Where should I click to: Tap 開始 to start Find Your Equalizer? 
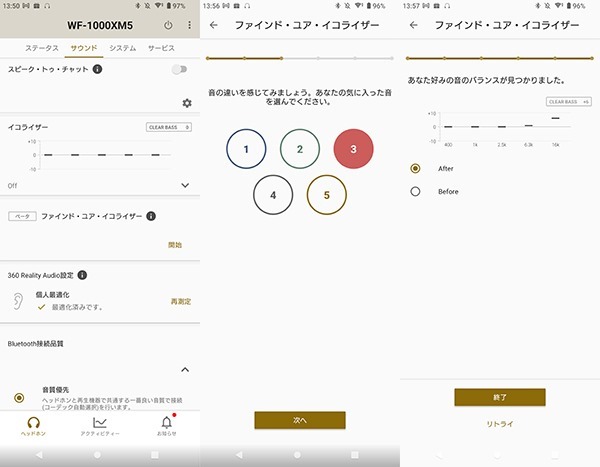pyautogui.click(x=175, y=245)
